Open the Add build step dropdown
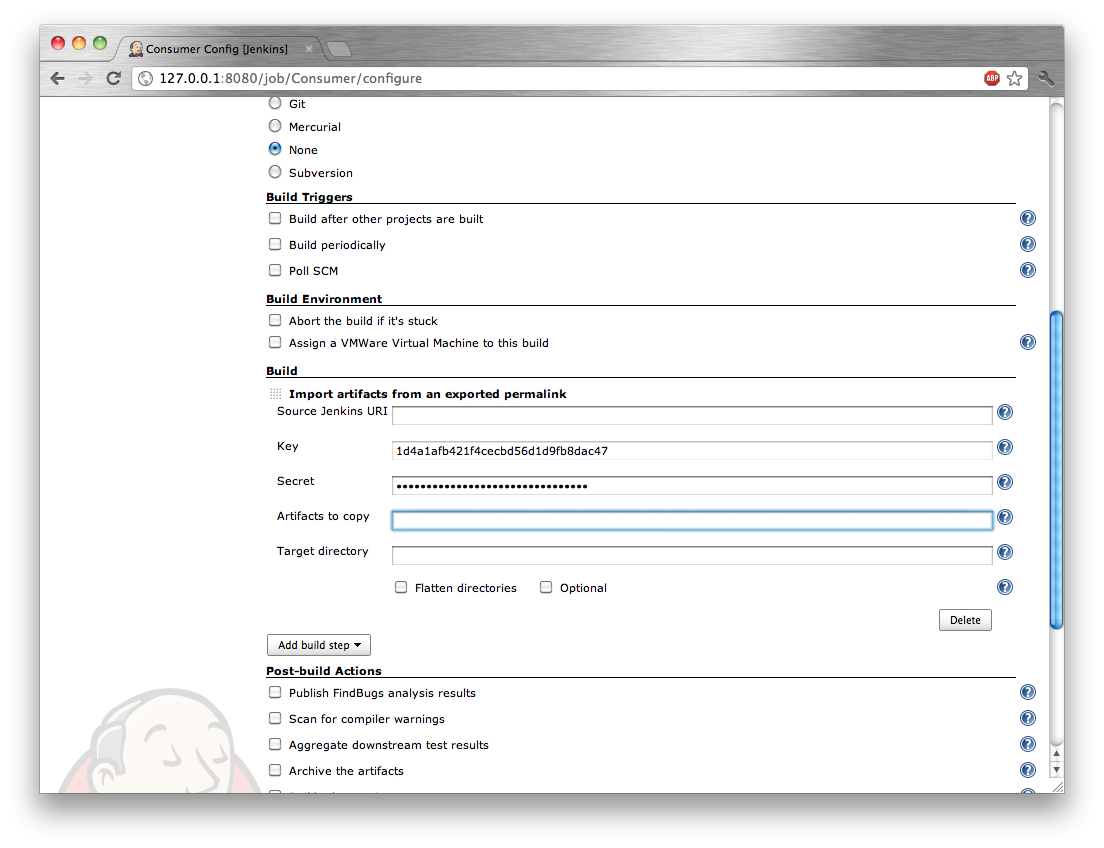The image size is (1104, 848). pos(319,645)
